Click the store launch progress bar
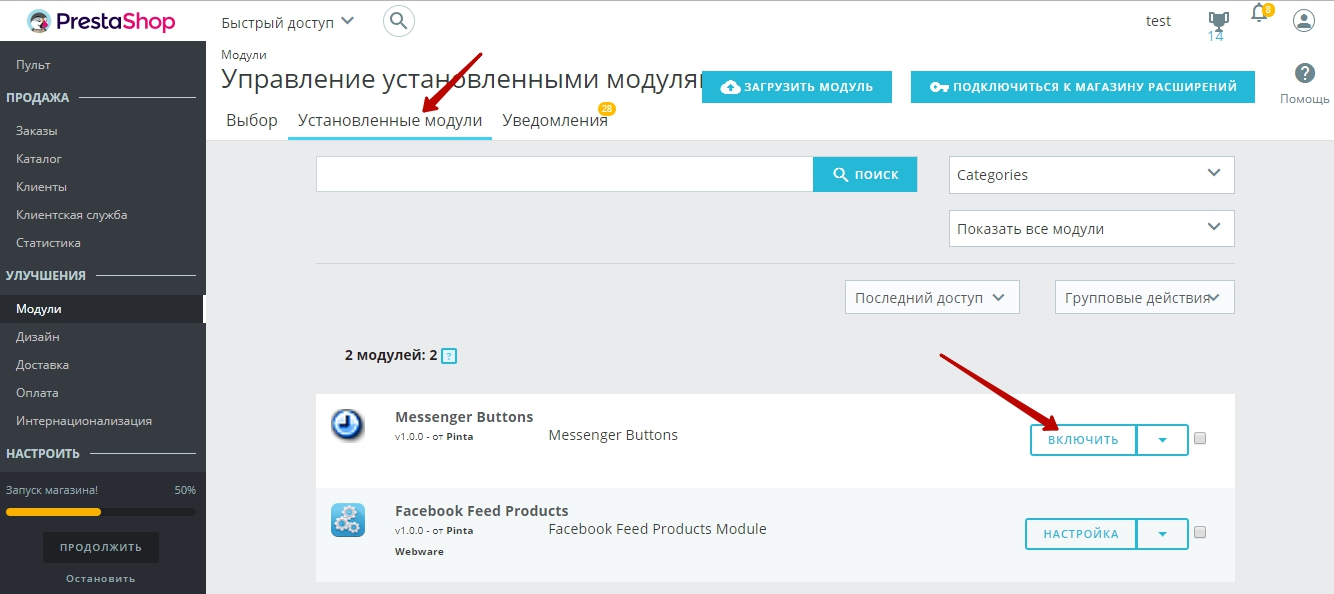This screenshot has height=594, width=1334. (101, 512)
